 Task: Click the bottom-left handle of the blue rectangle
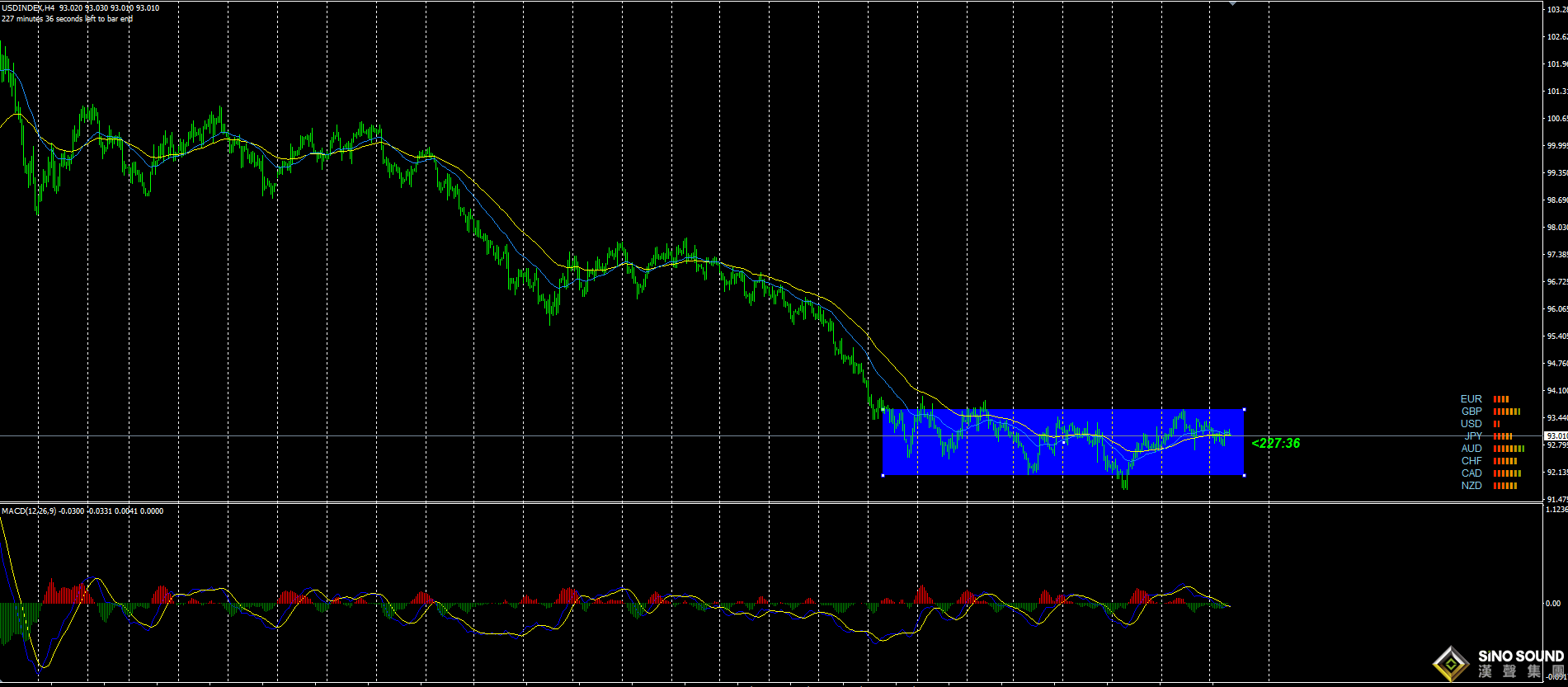point(883,475)
